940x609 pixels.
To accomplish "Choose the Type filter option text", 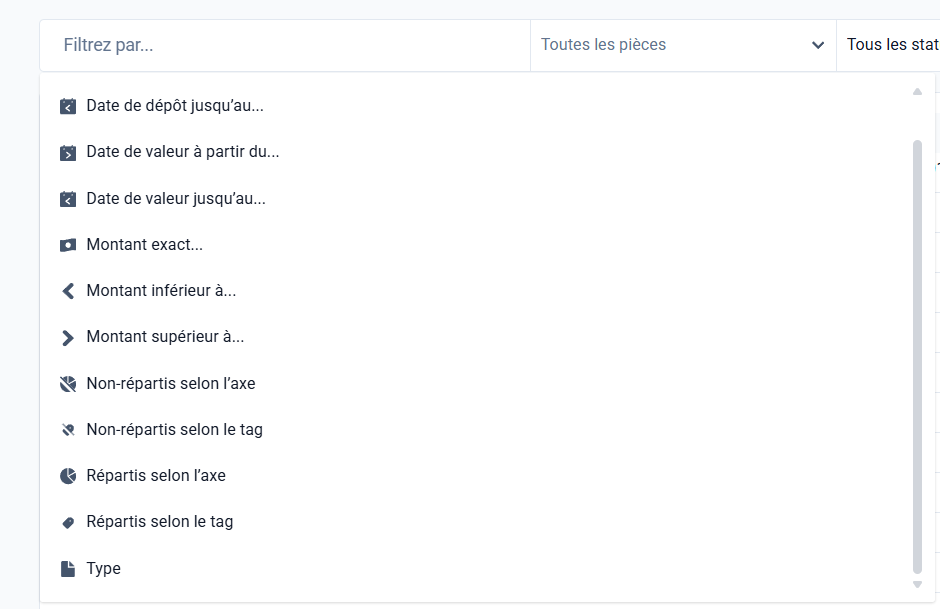I will point(104,569).
